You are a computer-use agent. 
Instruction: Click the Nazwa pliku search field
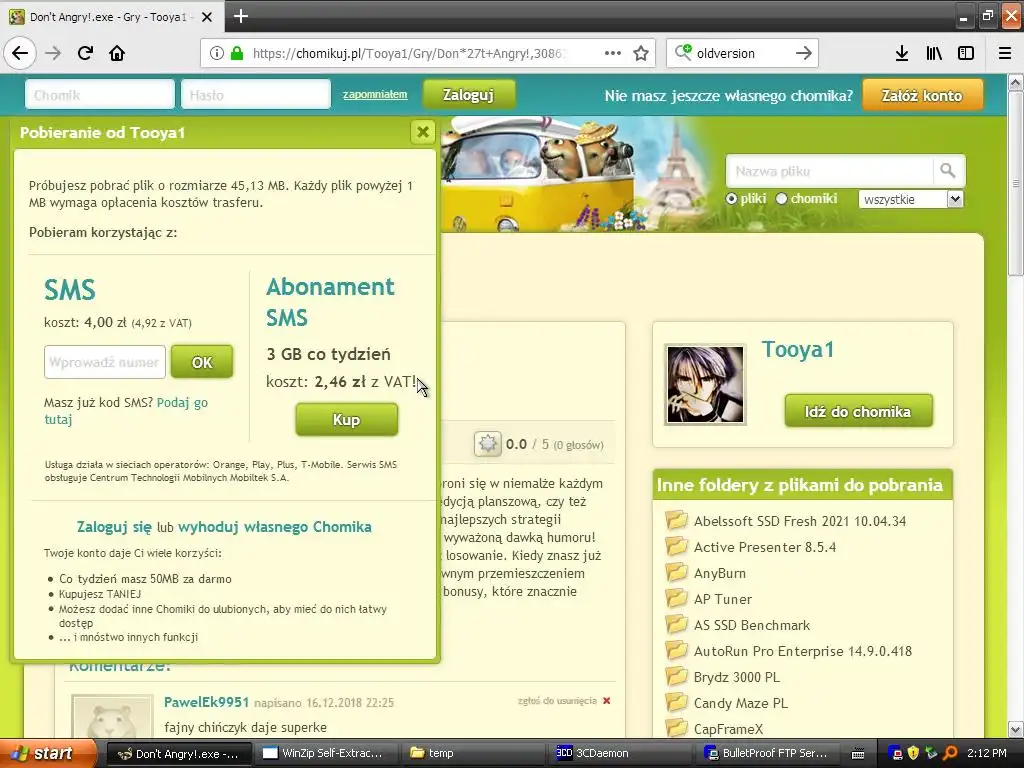[829, 171]
